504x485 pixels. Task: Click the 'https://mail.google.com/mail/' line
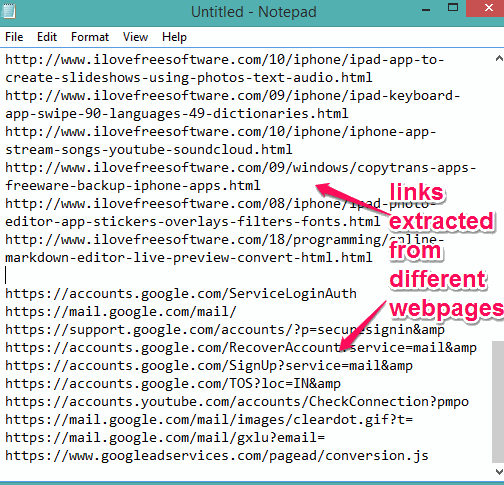pos(121,312)
